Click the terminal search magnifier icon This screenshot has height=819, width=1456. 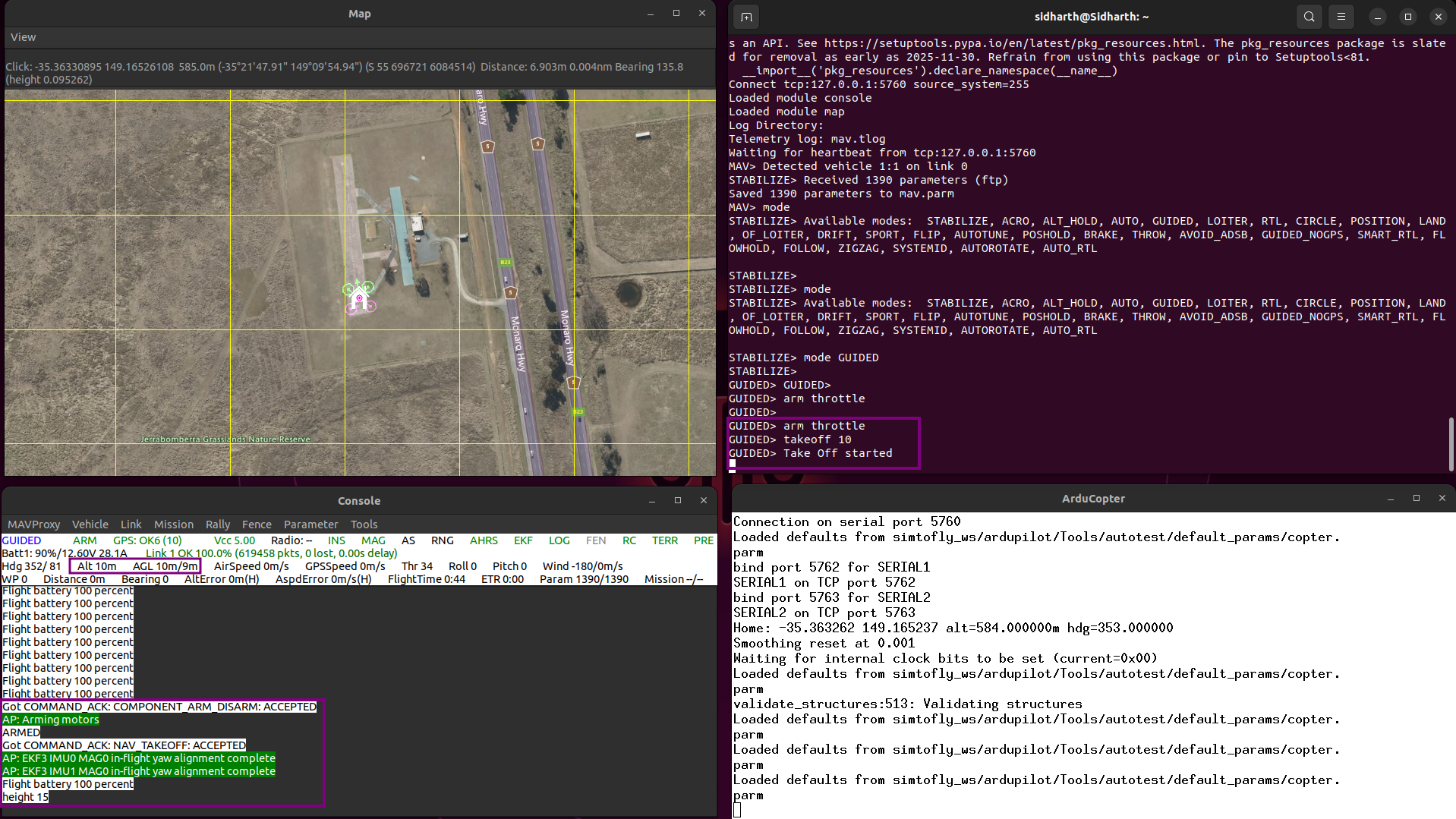tap(1309, 17)
